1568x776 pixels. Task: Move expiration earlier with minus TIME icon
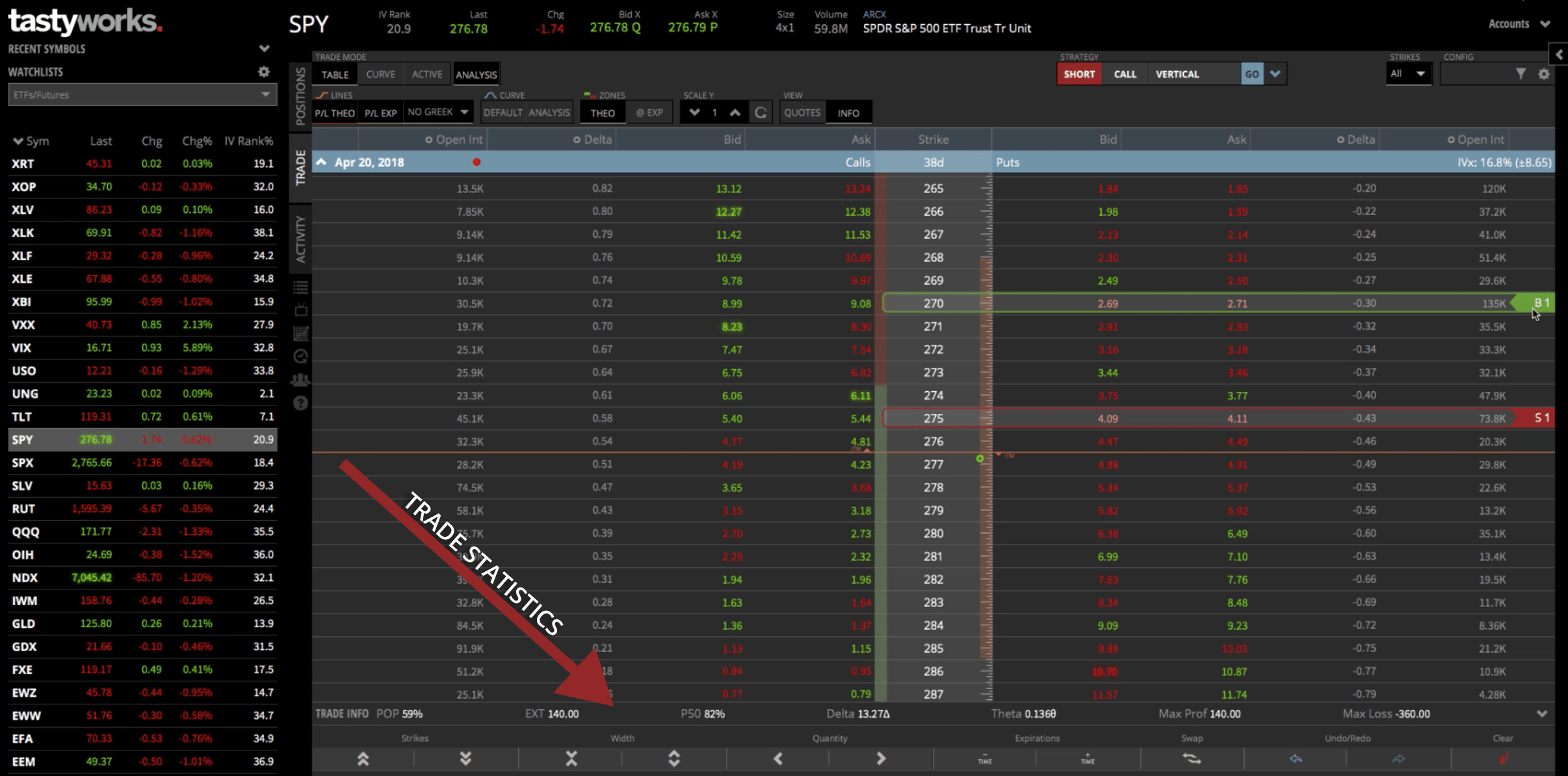985,758
